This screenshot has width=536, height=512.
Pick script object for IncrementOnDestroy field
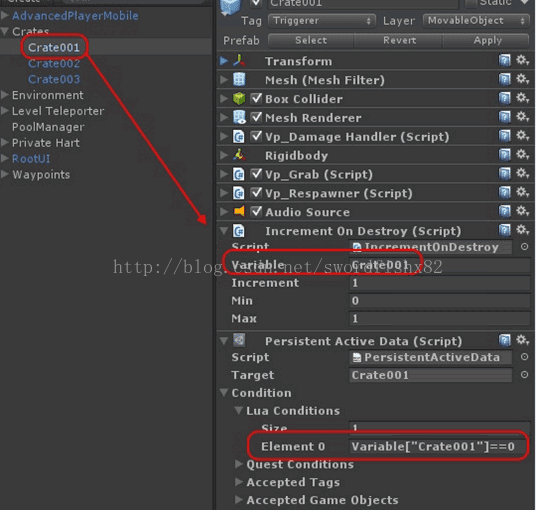[x=524, y=246]
